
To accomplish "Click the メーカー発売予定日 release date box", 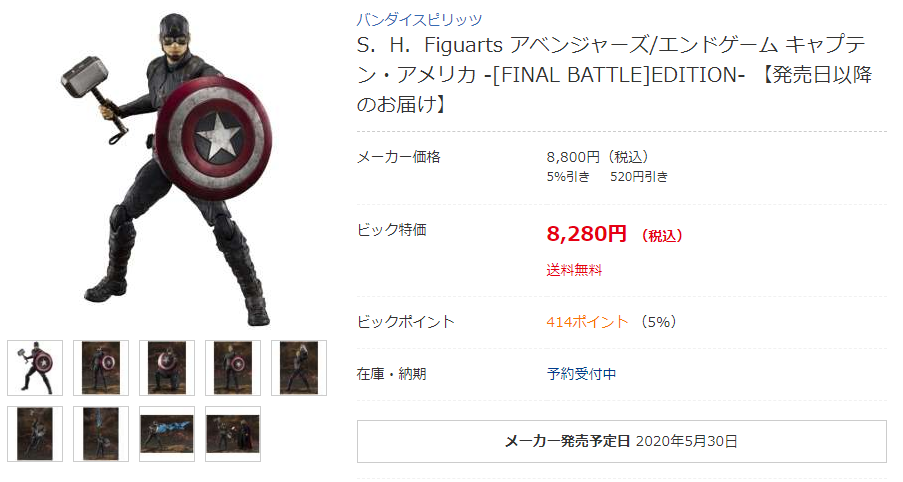I will click(621, 441).
